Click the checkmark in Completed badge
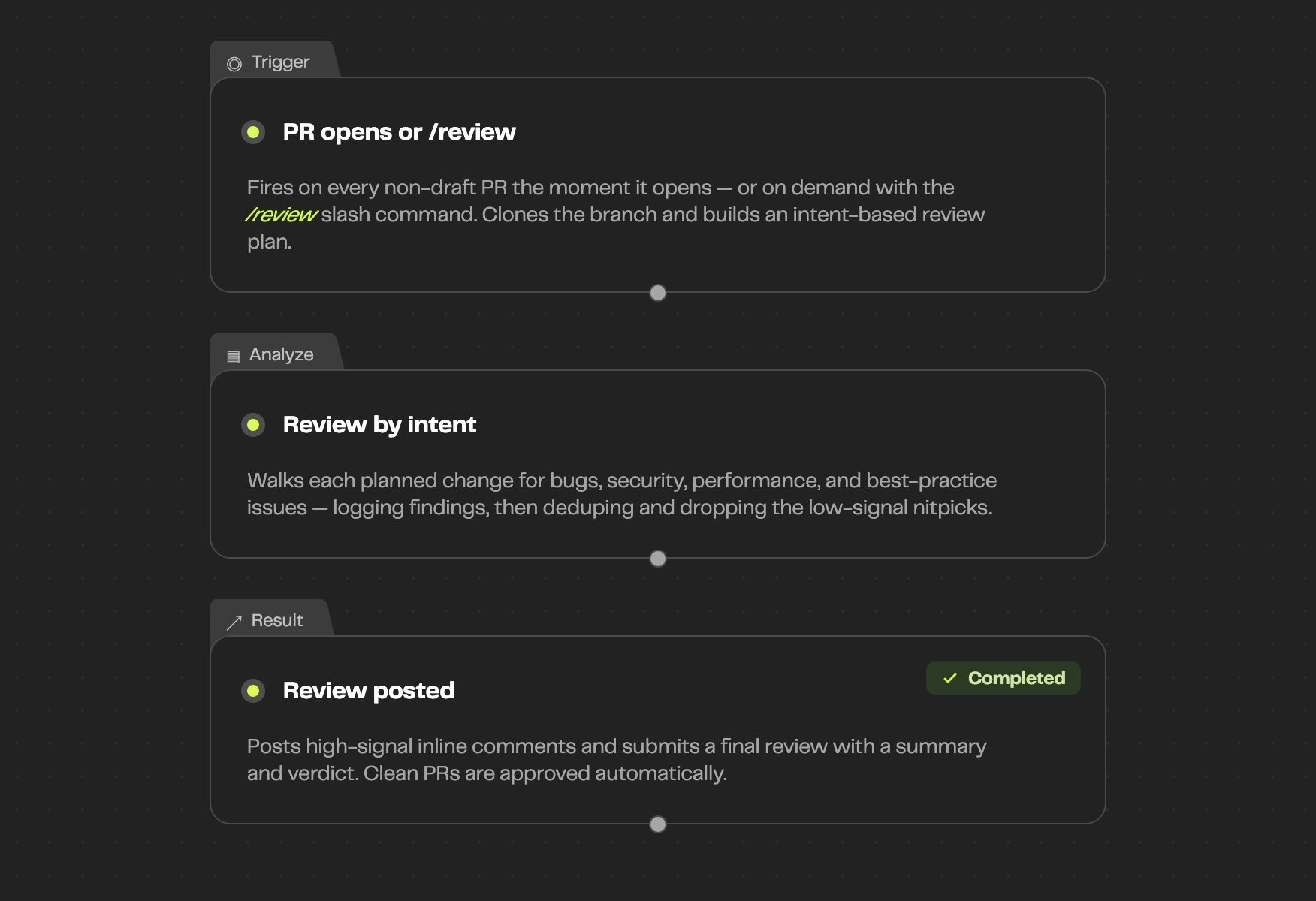 tap(950, 678)
